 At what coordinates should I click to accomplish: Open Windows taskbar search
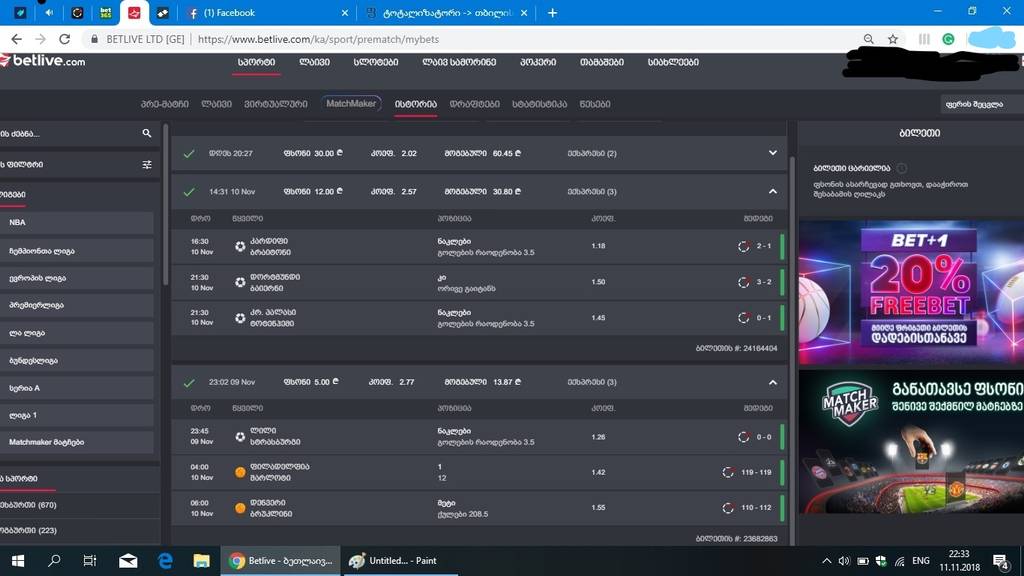pos(54,561)
